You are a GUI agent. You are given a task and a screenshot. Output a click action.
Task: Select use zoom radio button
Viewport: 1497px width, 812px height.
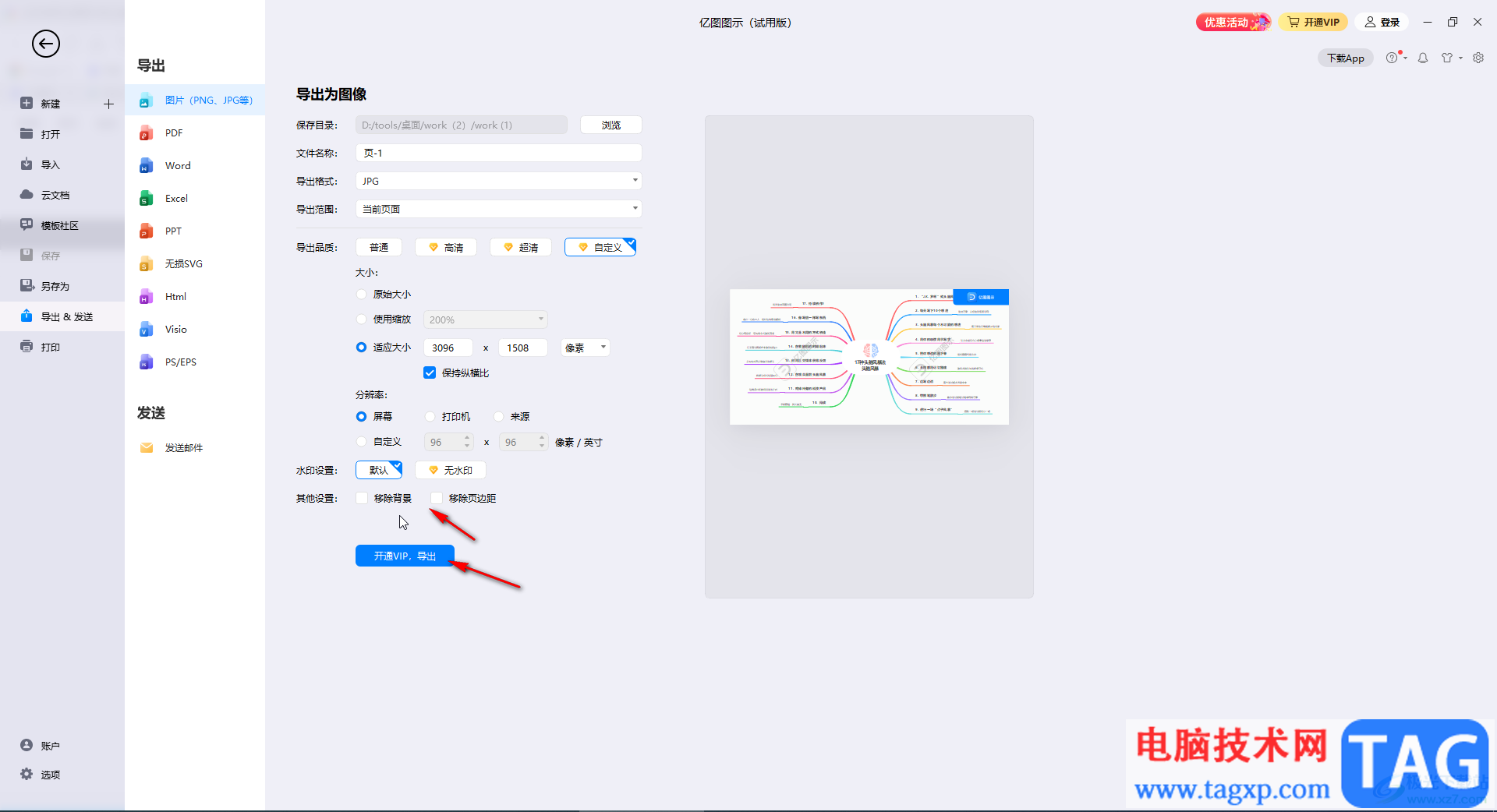[x=361, y=319]
